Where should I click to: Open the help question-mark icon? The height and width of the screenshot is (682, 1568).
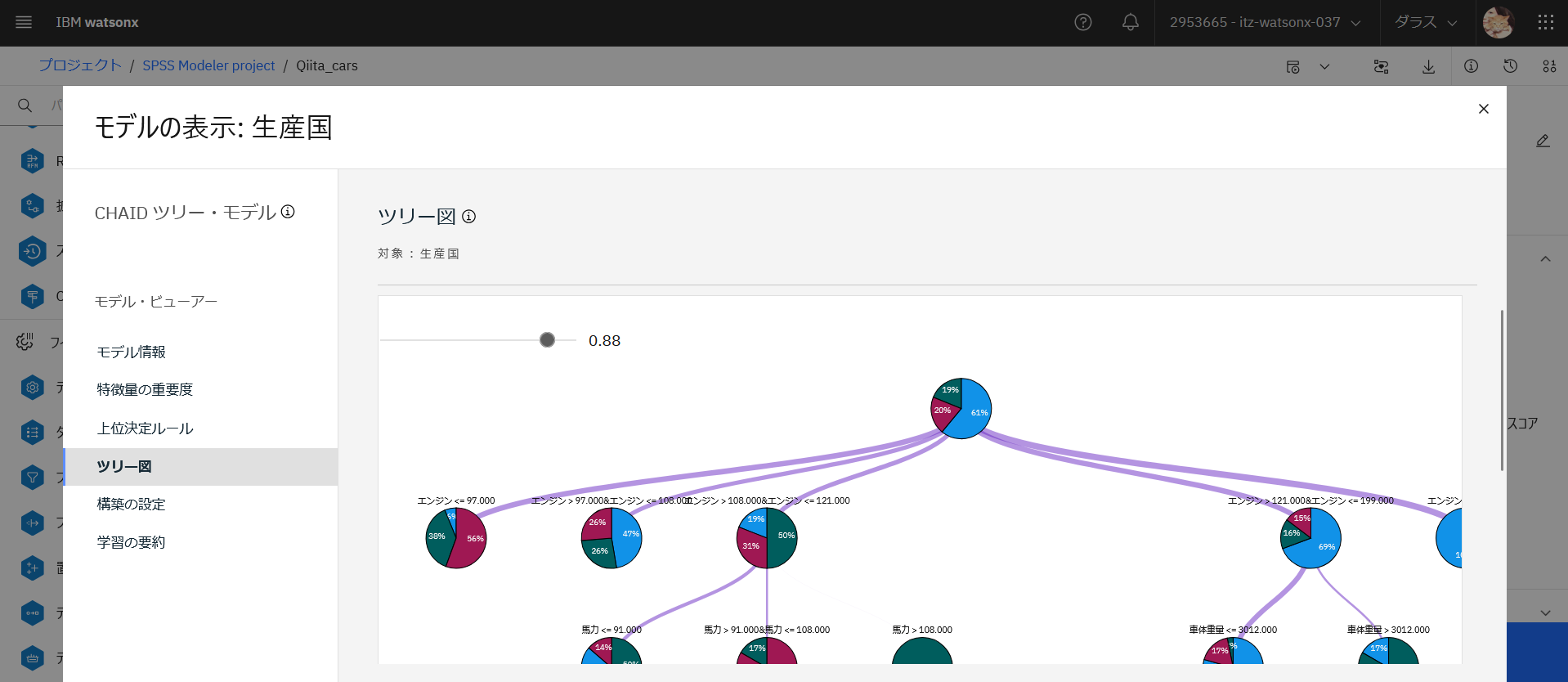click(1083, 22)
